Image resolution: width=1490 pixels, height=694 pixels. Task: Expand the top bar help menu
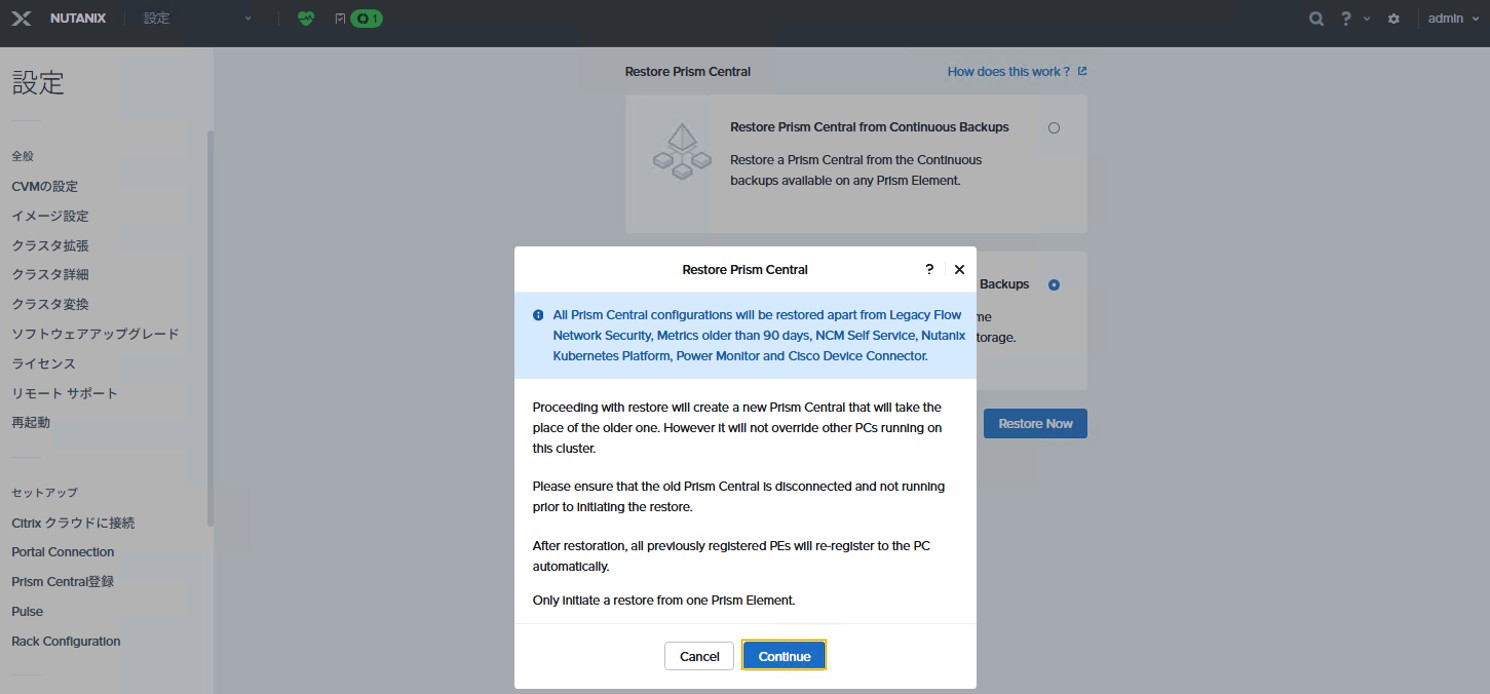pyautogui.click(x=1354, y=19)
